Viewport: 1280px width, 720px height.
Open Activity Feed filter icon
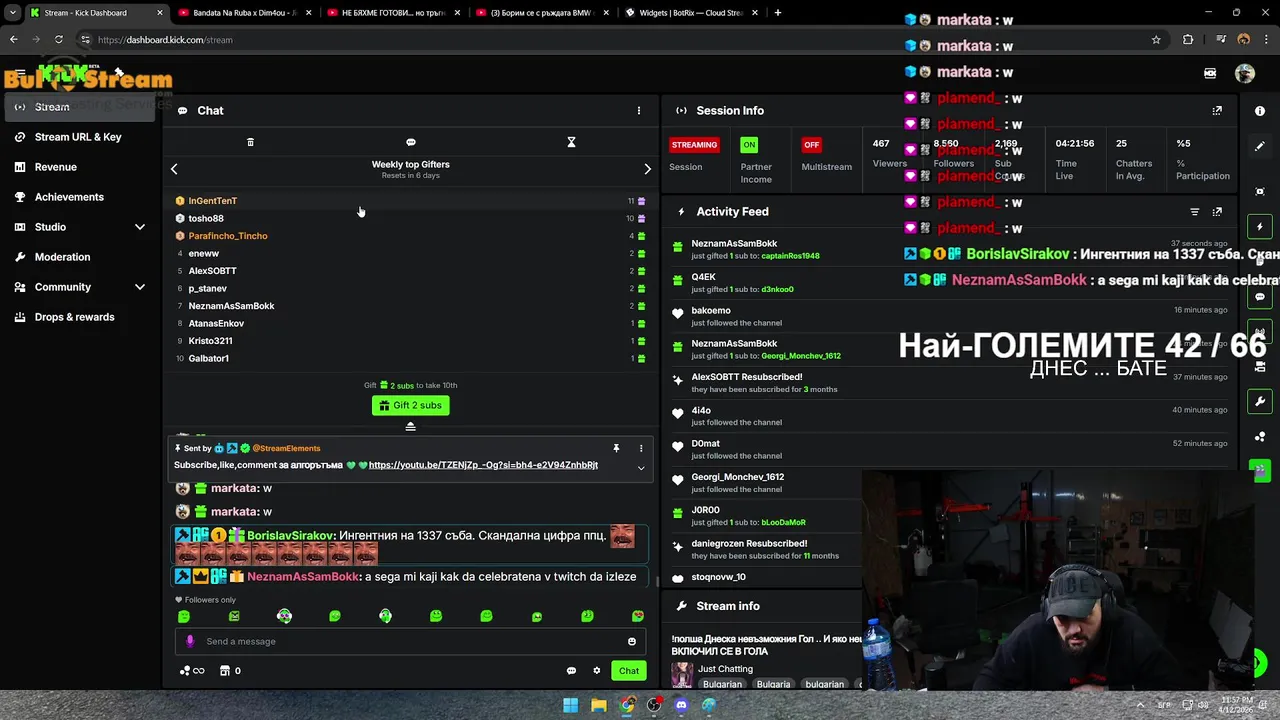point(1194,212)
